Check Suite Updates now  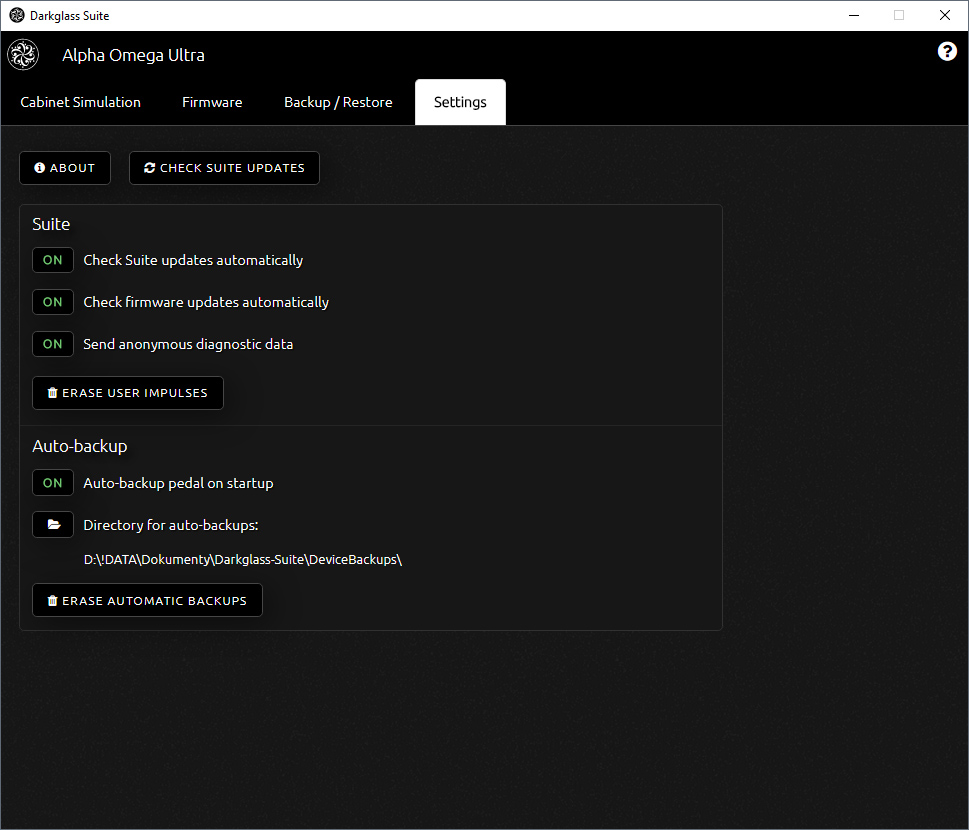tap(224, 168)
